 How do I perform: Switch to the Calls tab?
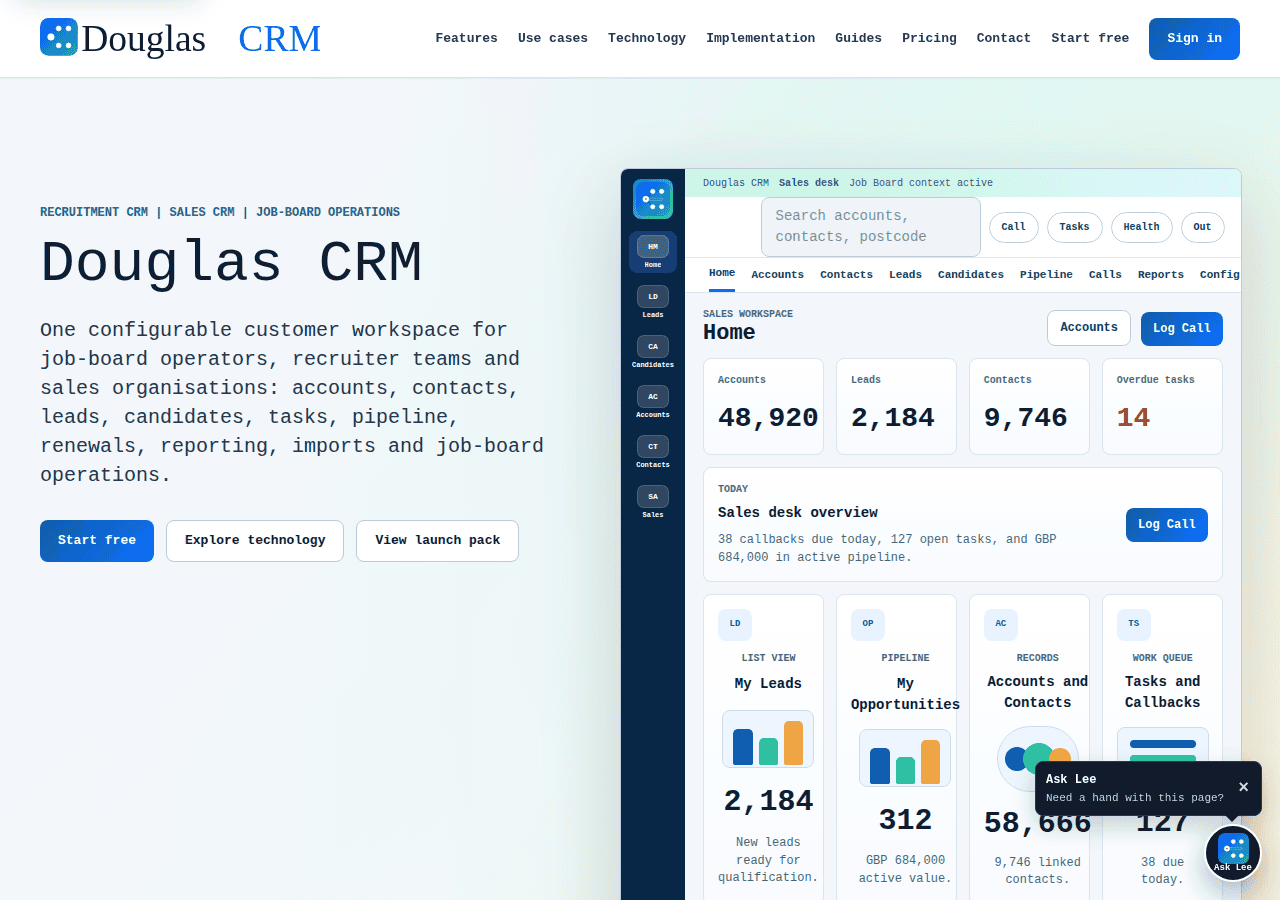click(1105, 275)
